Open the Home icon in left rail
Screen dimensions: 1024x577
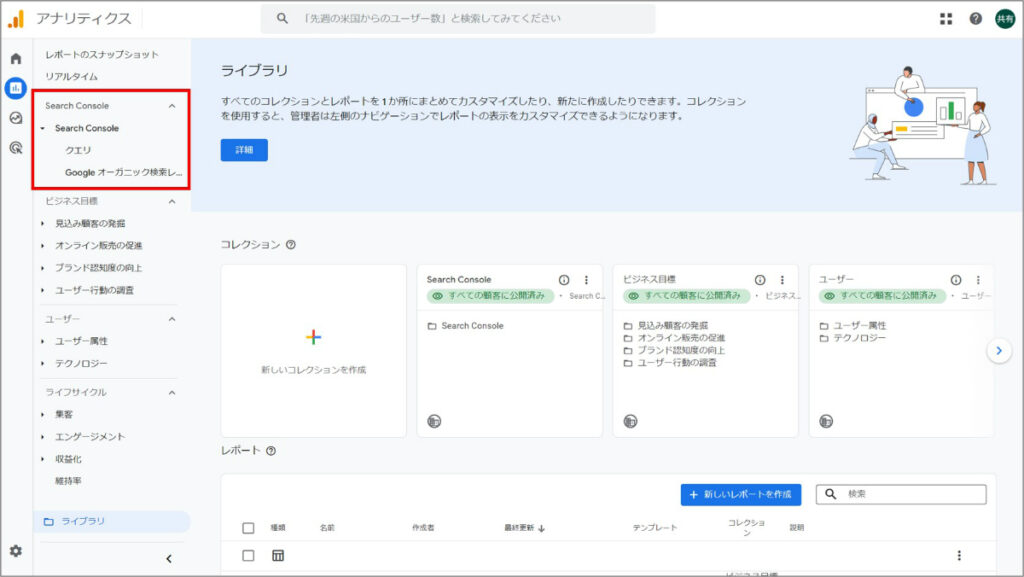click(x=16, y=59)
